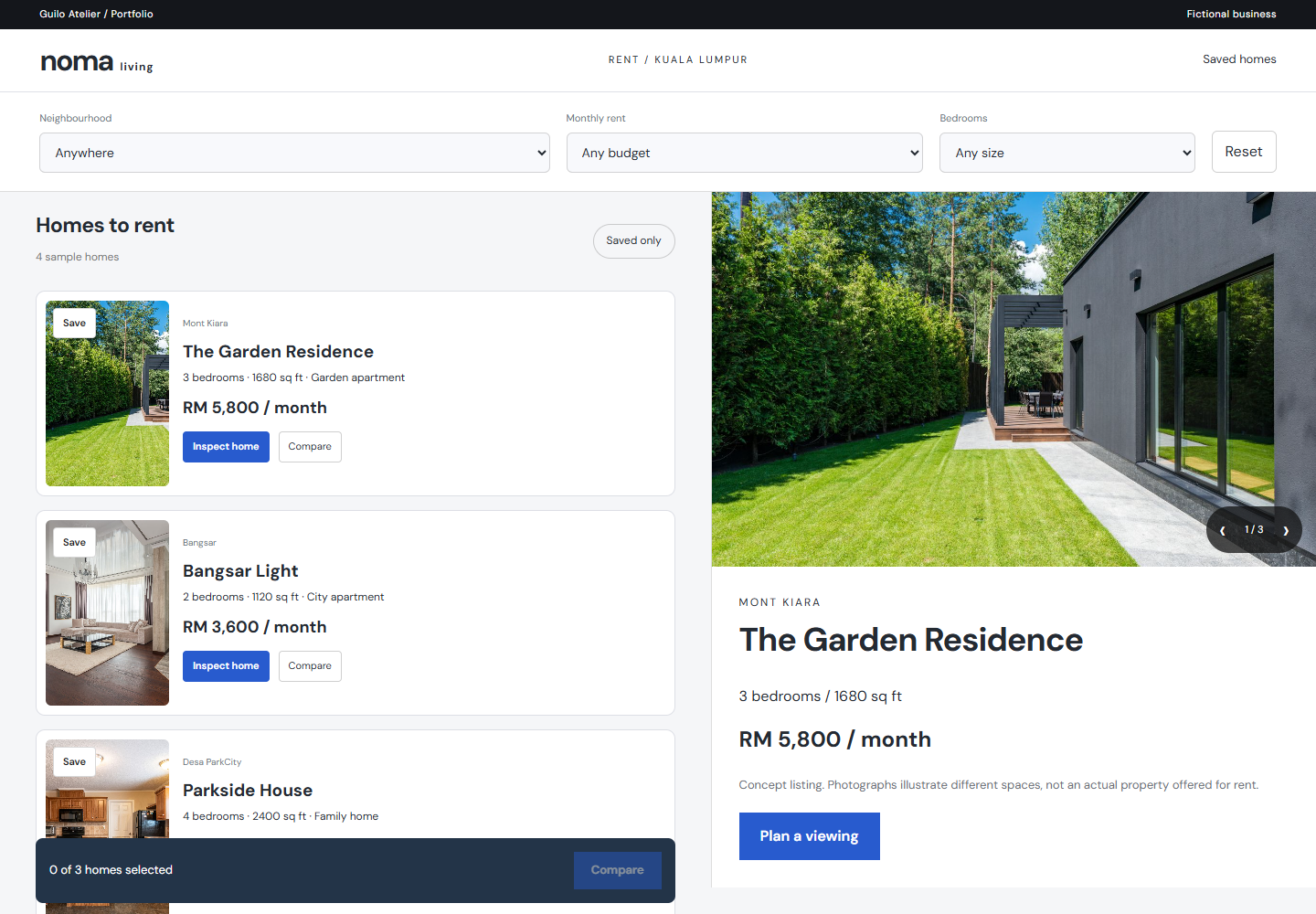Click Guilo Atelier / Portfolio link
The height and width of the screenshot is (914, 1316).
click(x=96, y=14)
